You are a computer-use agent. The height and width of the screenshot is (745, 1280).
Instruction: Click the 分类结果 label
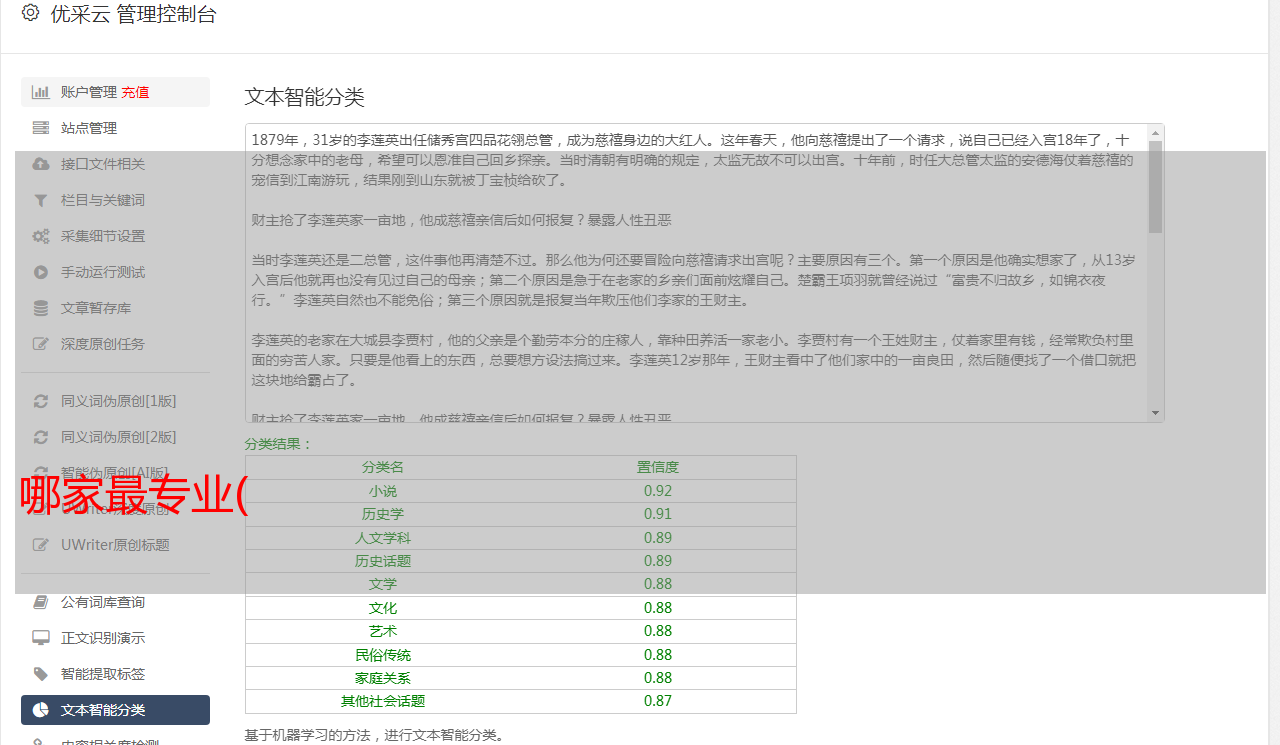click(x=279, y=444)
